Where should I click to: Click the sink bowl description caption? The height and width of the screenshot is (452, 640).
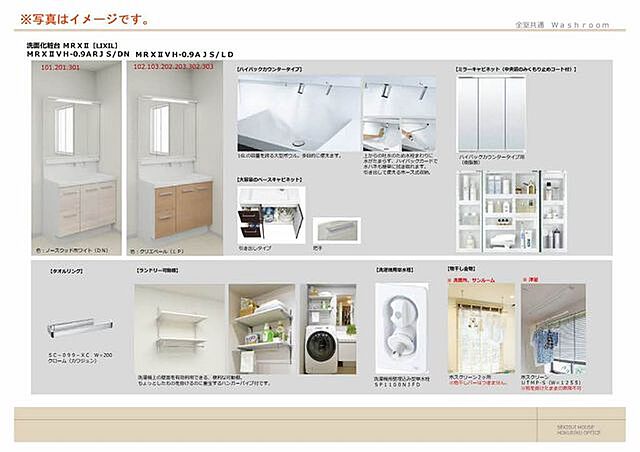[289, 156]
